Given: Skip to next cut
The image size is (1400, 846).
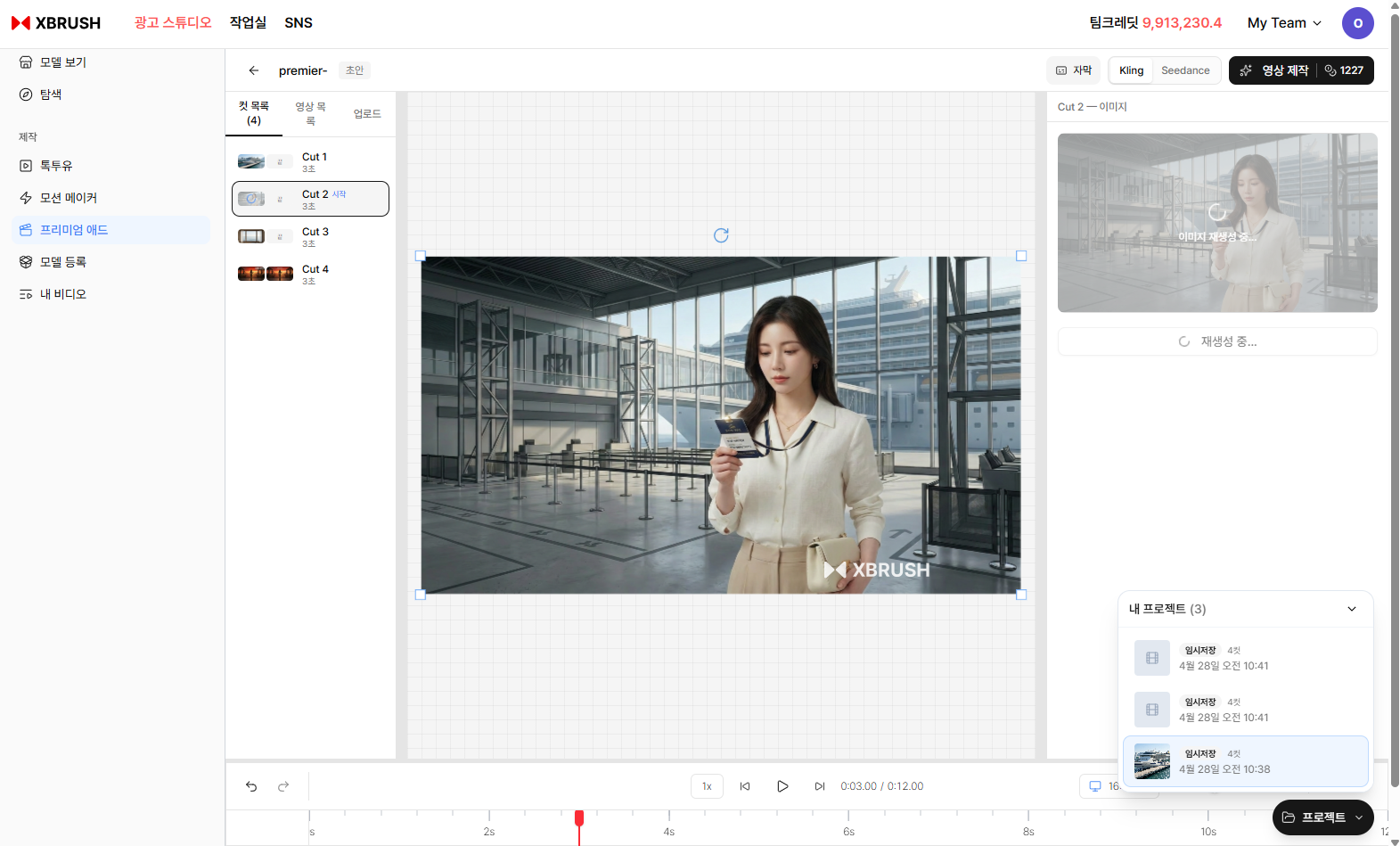Looking at the screenshot, I should [820, 786].
